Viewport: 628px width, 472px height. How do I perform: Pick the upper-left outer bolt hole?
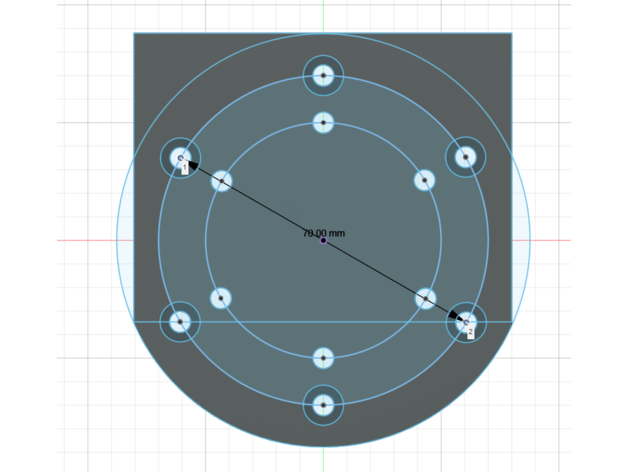tap(181, 157)
